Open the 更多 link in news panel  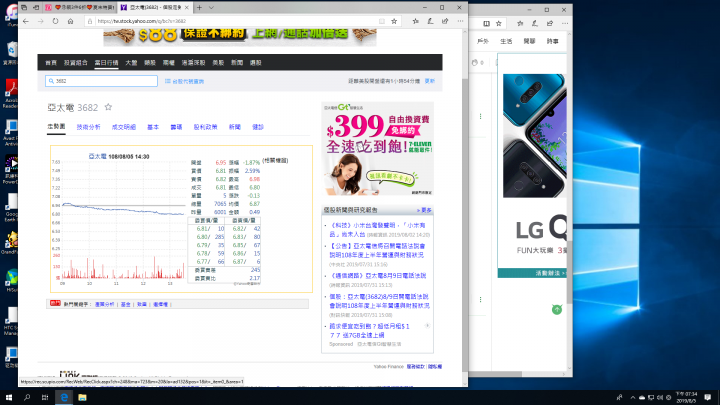pyautogui.click(x=424, y=210)
